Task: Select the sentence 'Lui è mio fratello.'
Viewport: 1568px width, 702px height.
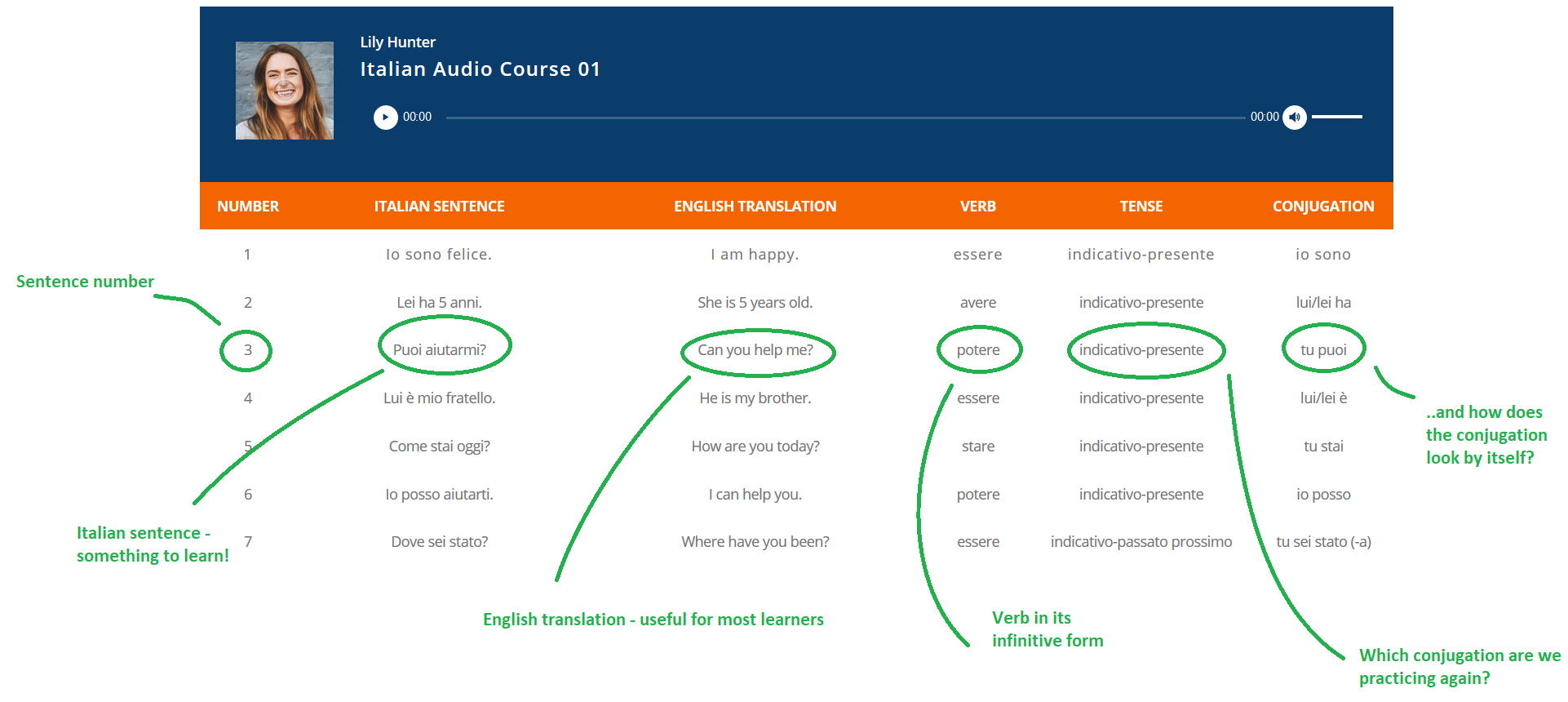Action: pyautogui.click(x=439, y=398)
